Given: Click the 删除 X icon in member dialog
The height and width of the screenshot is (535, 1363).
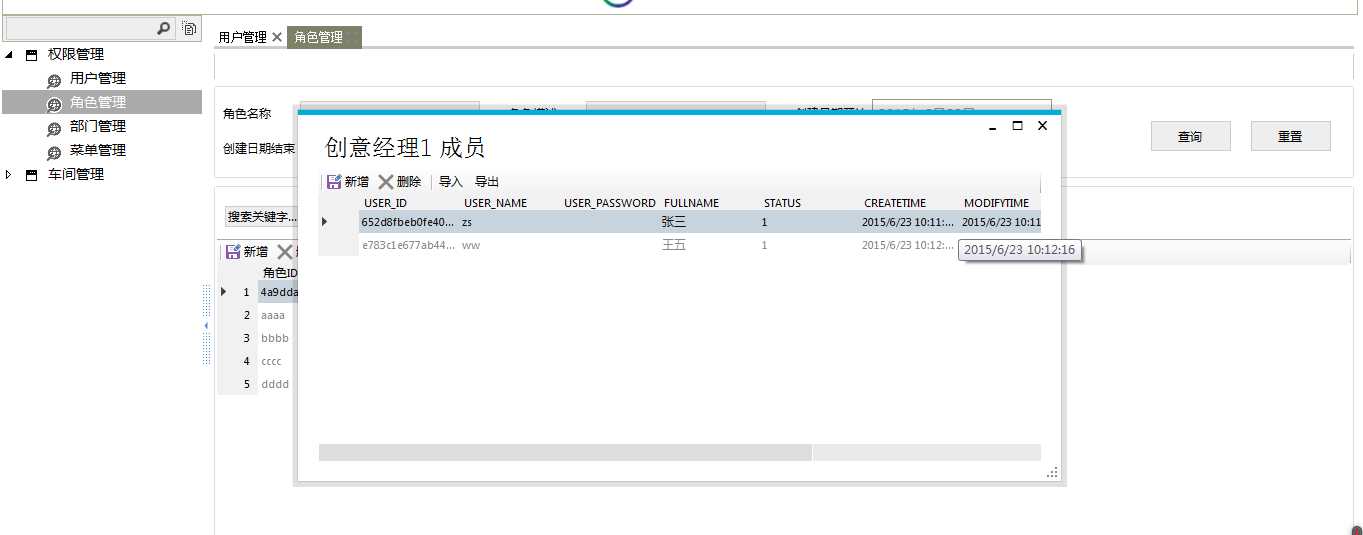Looking at the screenshot, I should [386, 182].
